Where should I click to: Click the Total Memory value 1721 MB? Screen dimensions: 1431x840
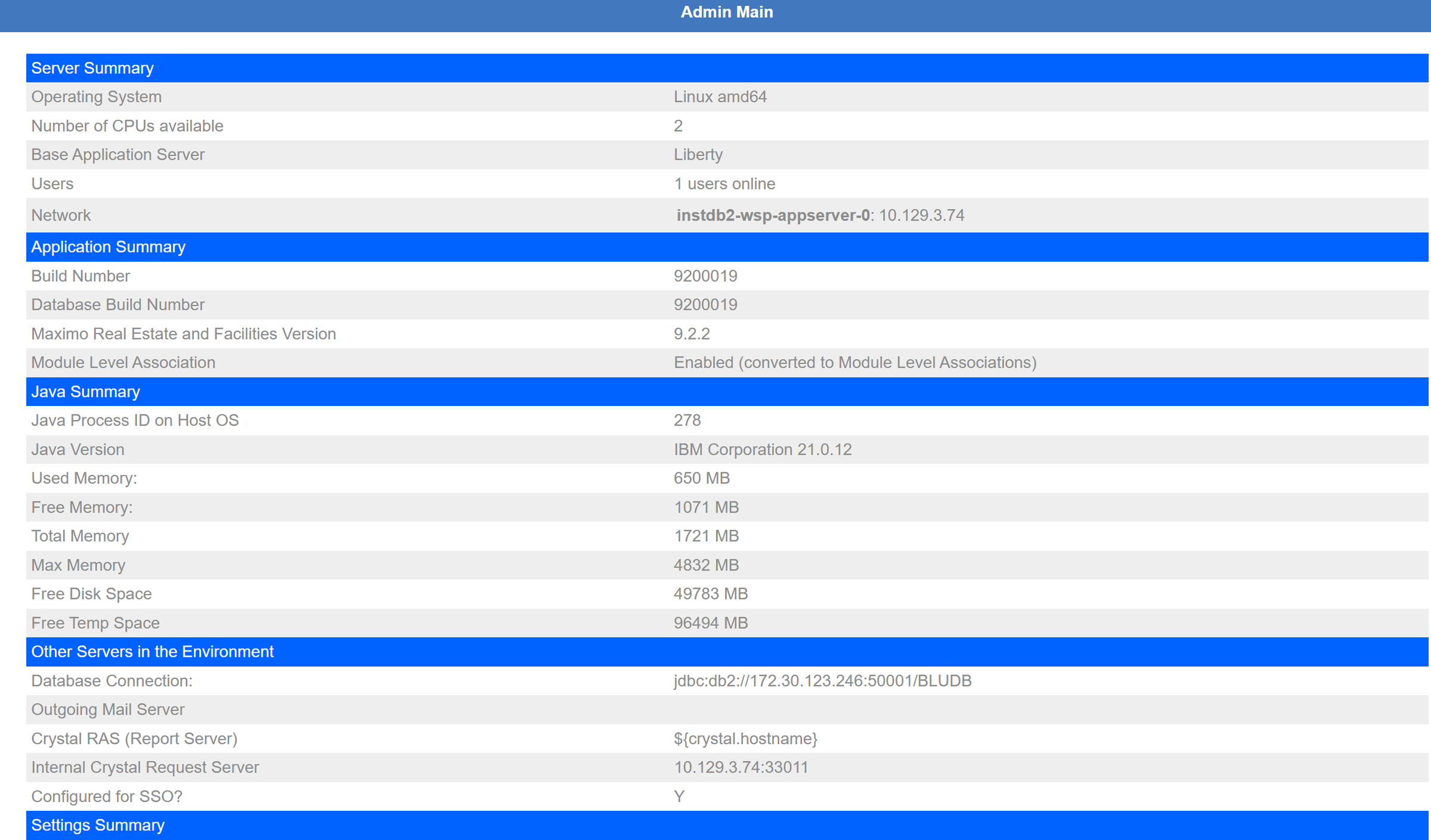706,536
